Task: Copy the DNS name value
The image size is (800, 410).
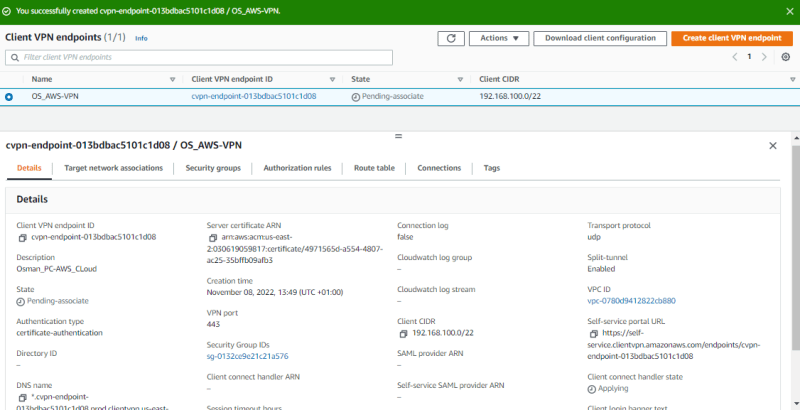Action: pyautogui.click(x=22, y=398)
